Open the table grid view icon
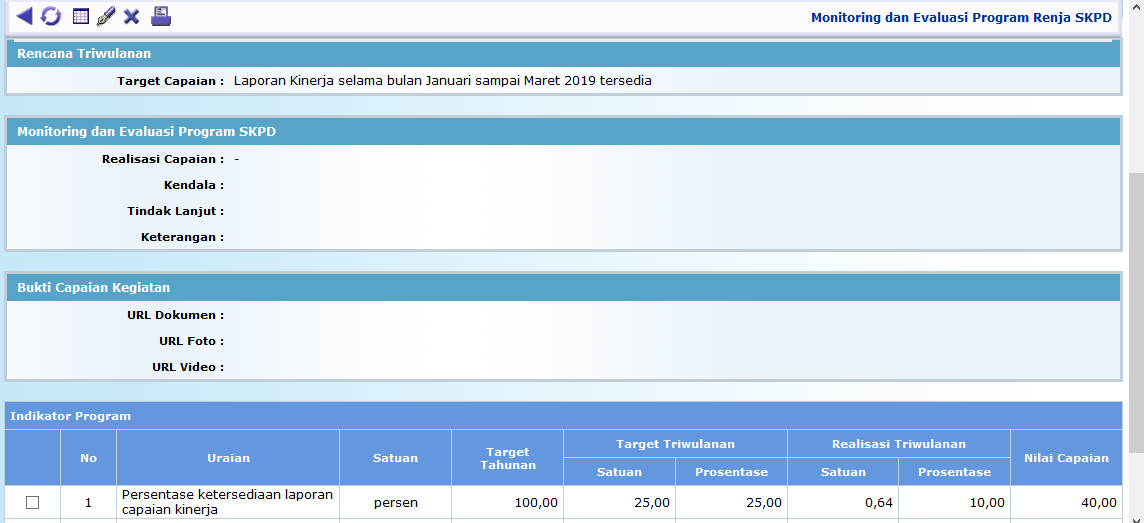The image size is (1144, 523). (81, 16)
